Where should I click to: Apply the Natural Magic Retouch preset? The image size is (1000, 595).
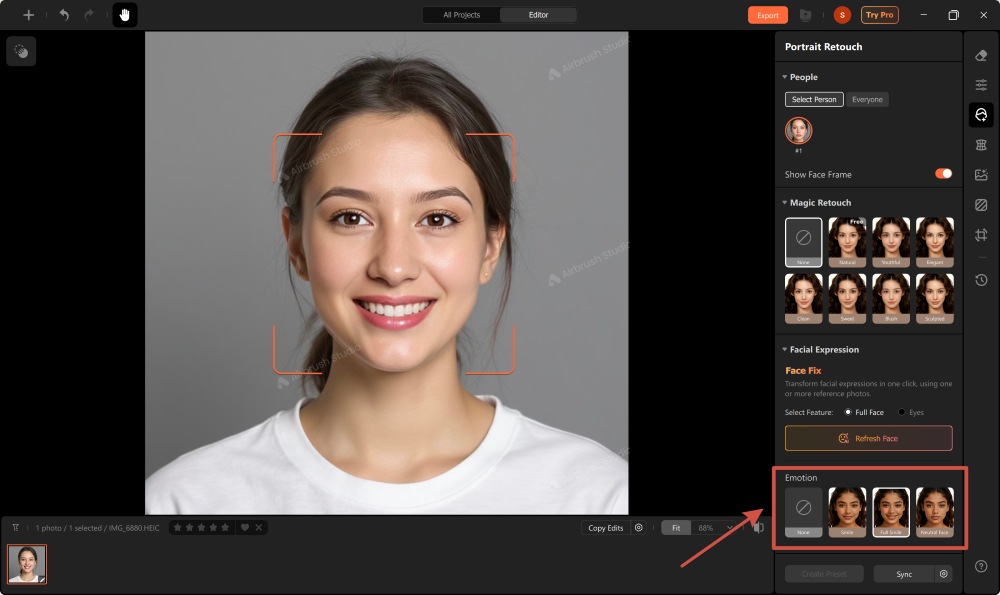[x=847, y=242]
